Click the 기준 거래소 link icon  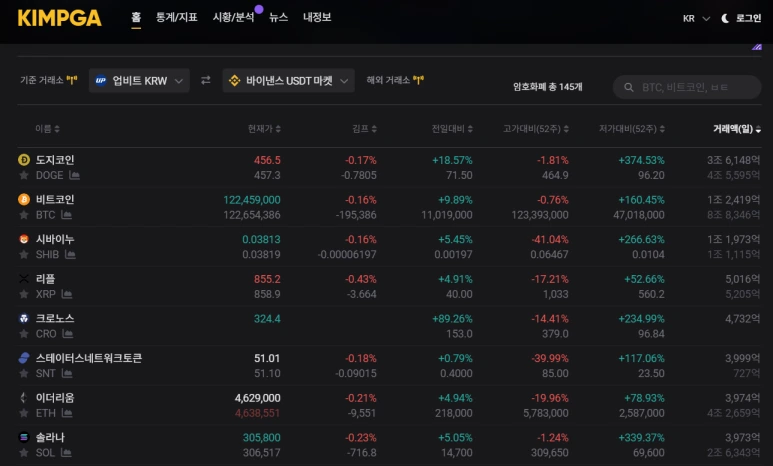click(72, 80)
